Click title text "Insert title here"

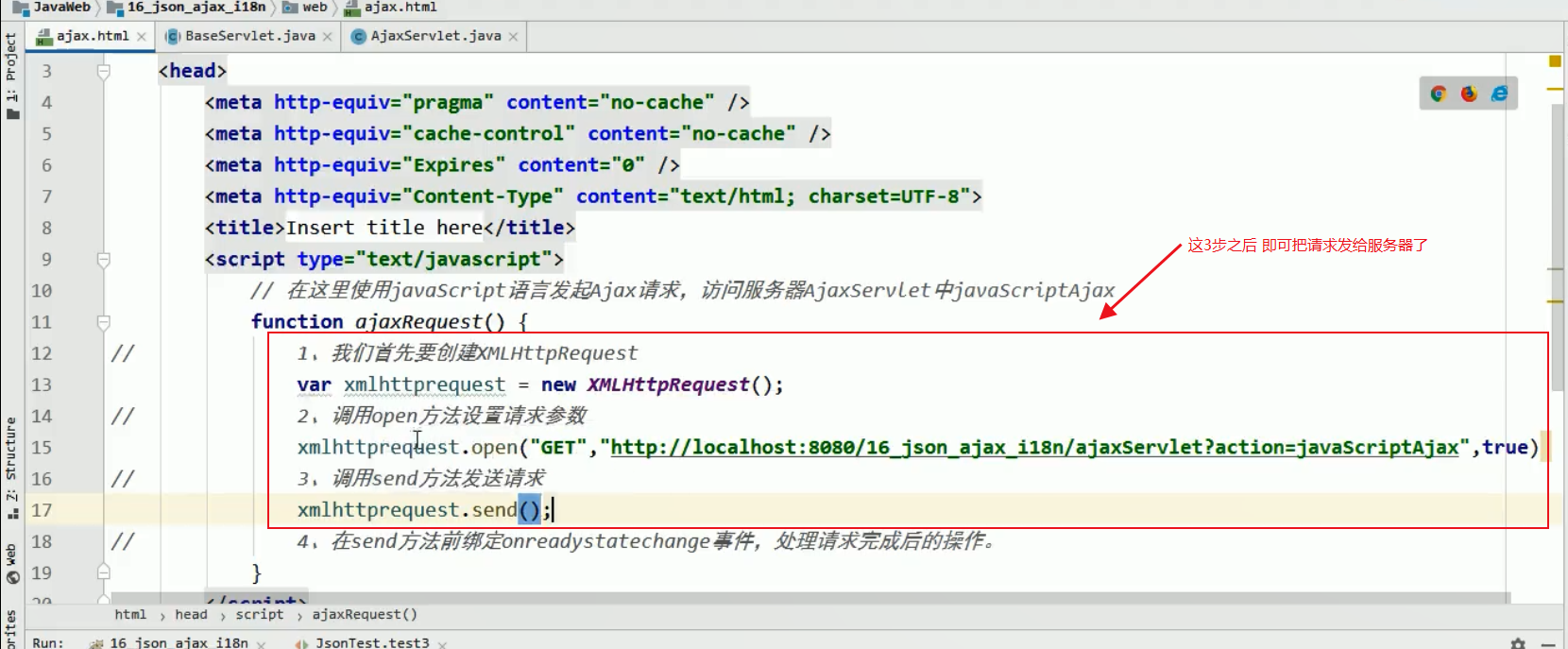[384, 228]
